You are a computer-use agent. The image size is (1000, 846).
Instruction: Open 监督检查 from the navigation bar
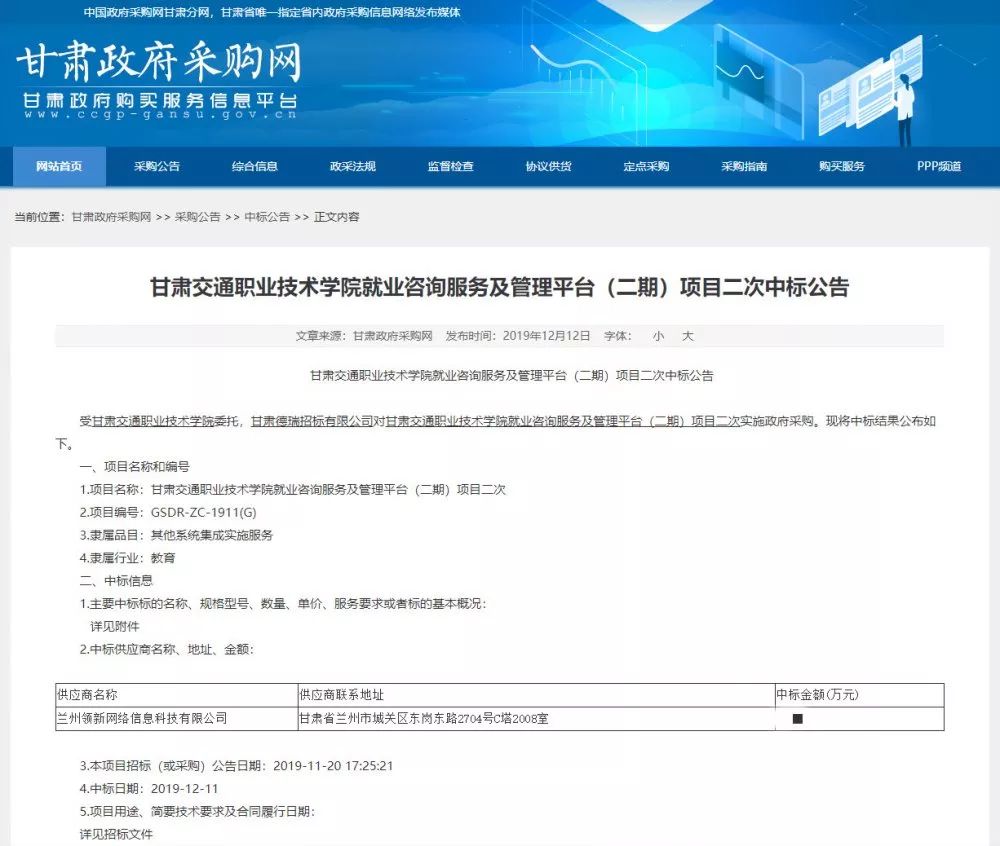click(451, 167)
